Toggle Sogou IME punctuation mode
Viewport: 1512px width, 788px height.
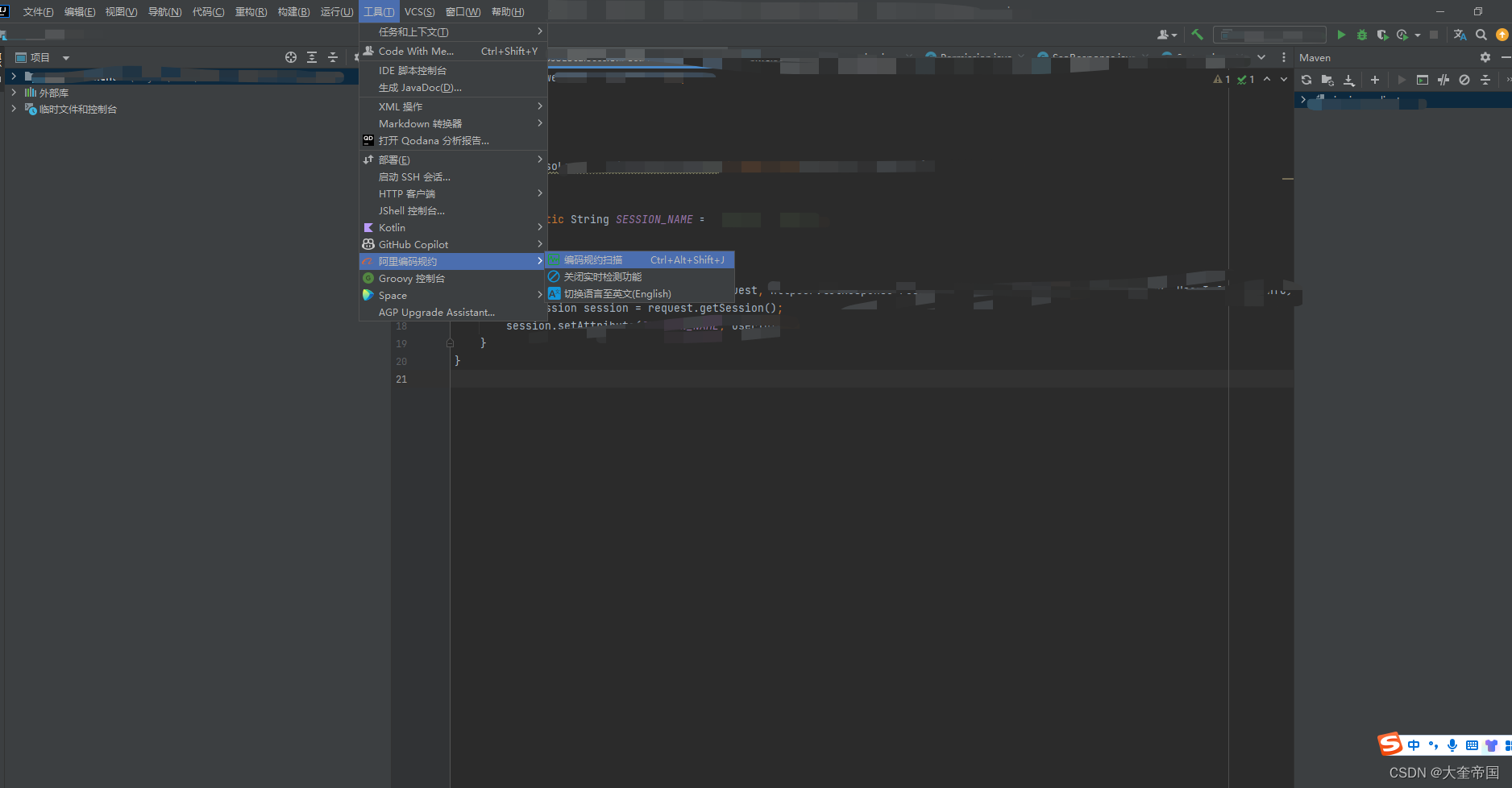click(x=1433, y=745)
